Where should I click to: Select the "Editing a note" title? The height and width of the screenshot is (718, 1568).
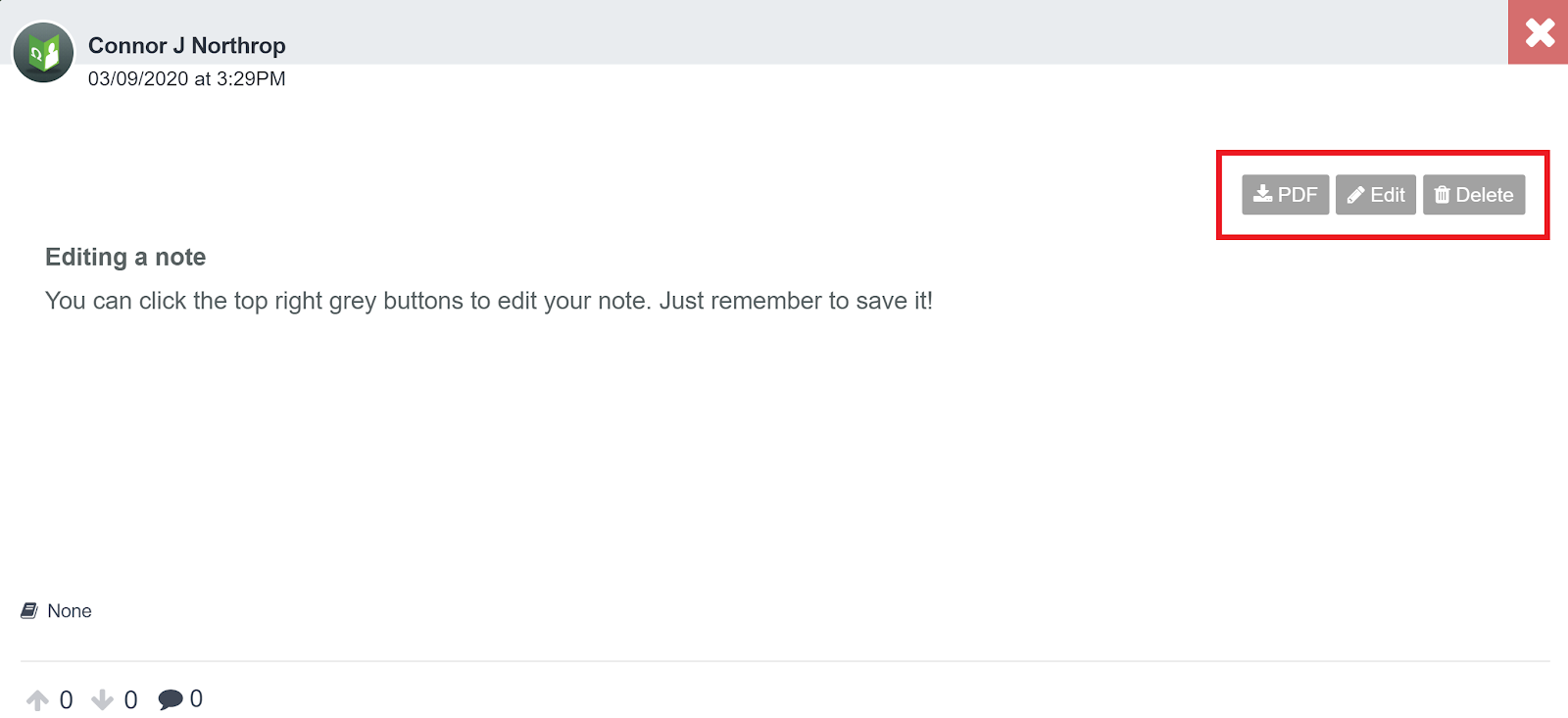[x=125, y=258]
